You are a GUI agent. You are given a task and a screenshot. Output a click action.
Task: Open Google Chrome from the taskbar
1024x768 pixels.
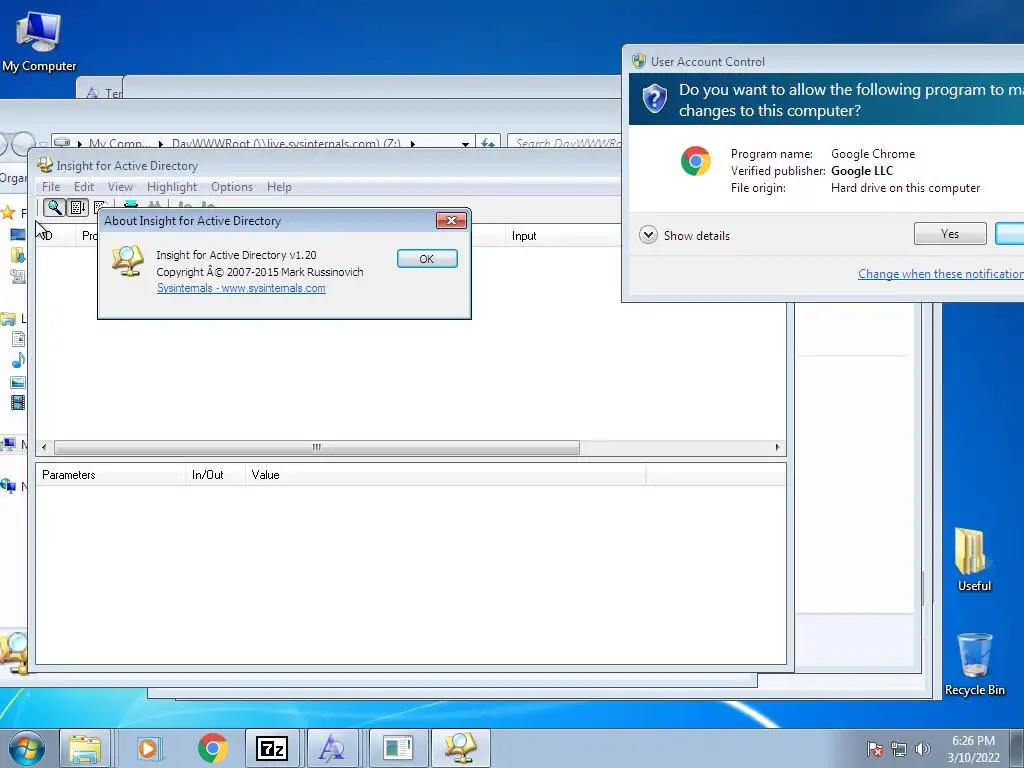[x=212, y=748]
